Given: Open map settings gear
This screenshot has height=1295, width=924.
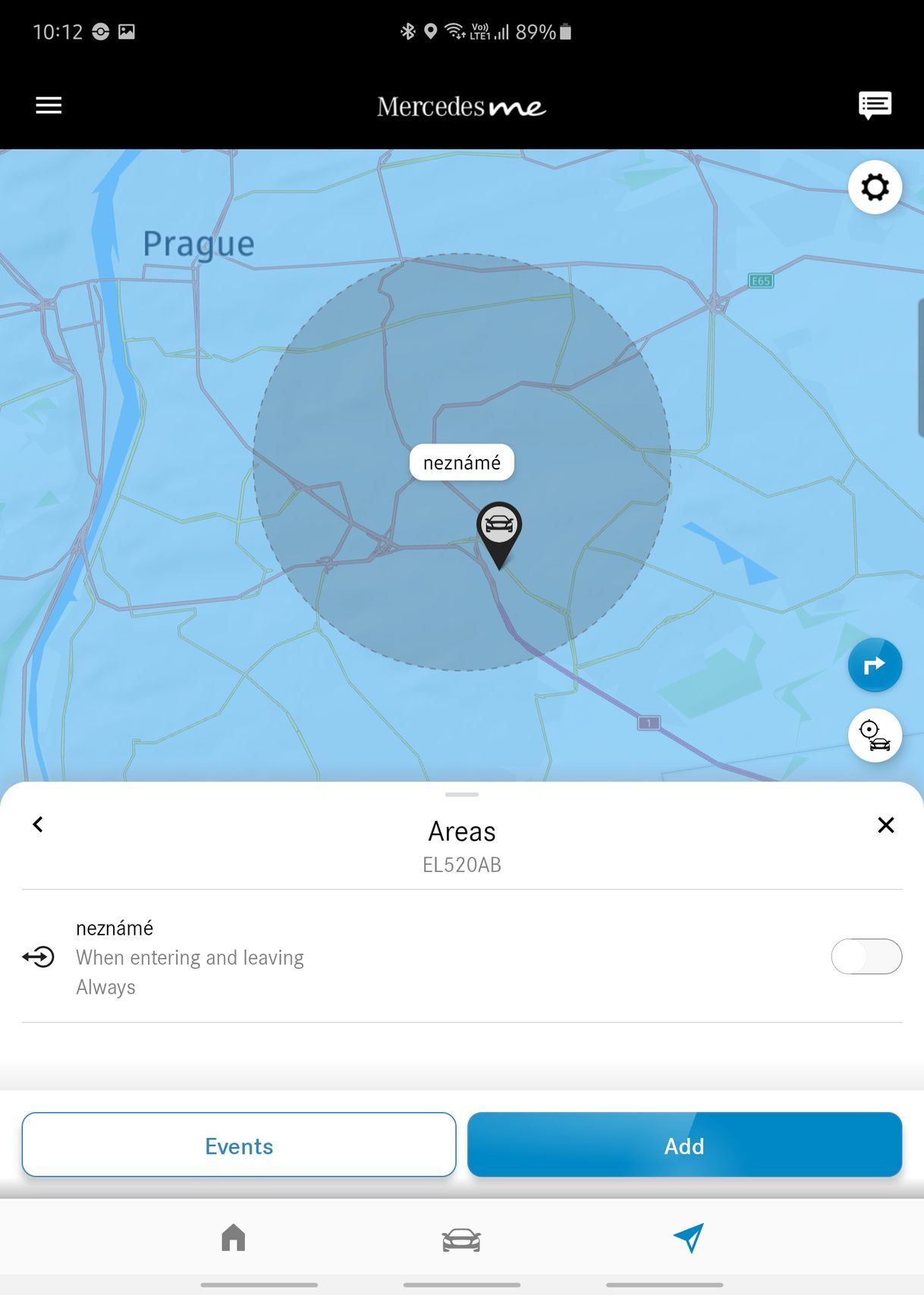Looking at the screenshot, I should (875, 187).
